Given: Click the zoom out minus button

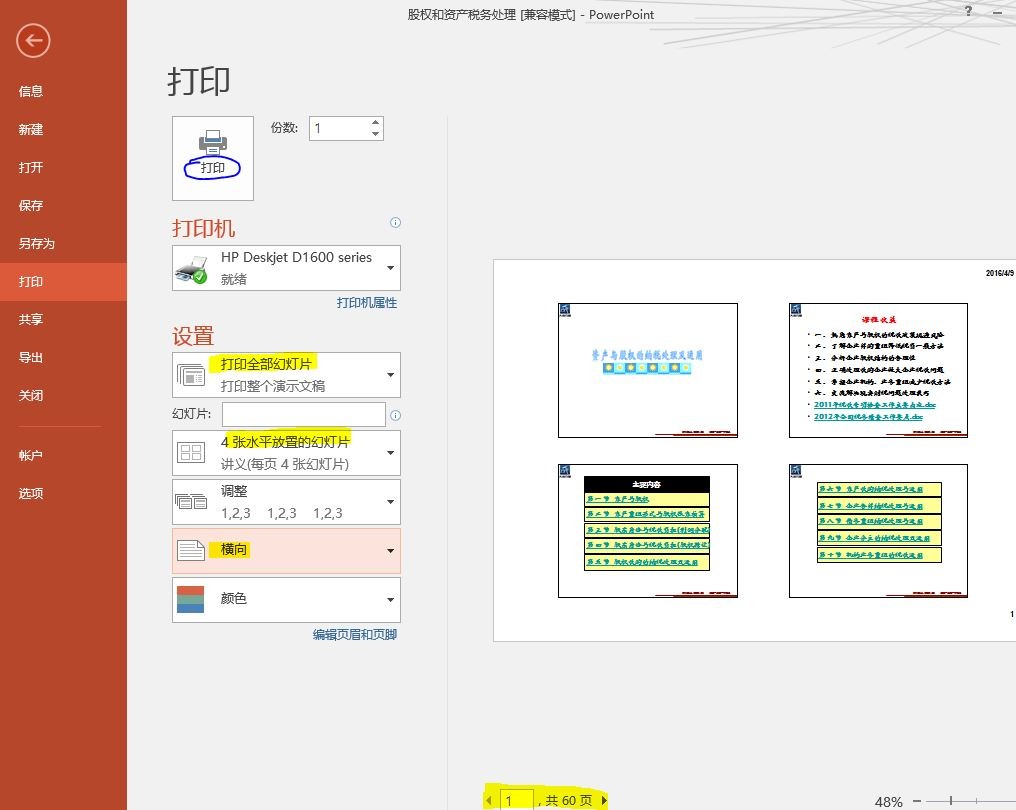Looking at the screenshot, I should click(917, 801).
